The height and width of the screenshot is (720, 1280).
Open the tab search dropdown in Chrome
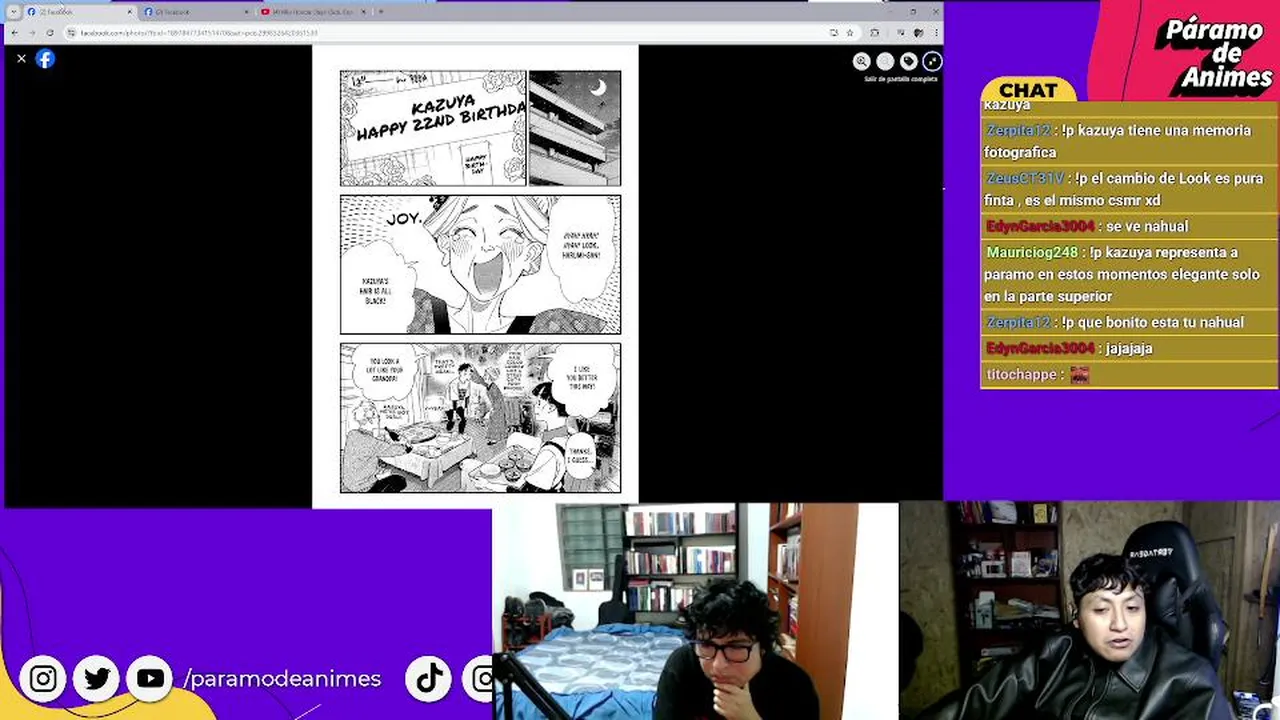[x=13, y=12]
